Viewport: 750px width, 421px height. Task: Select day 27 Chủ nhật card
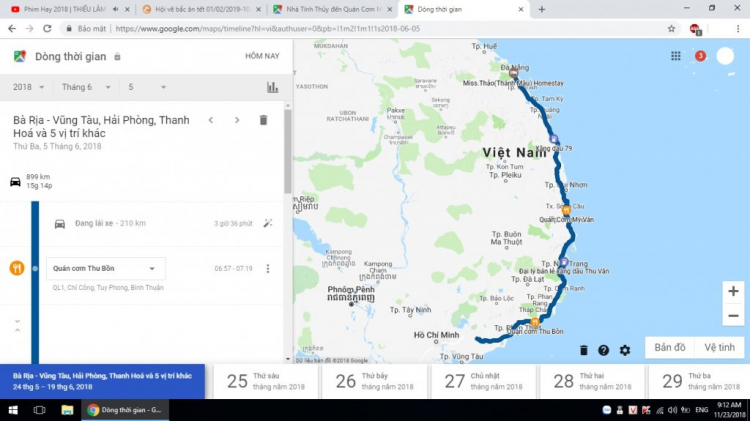point(484,381)
